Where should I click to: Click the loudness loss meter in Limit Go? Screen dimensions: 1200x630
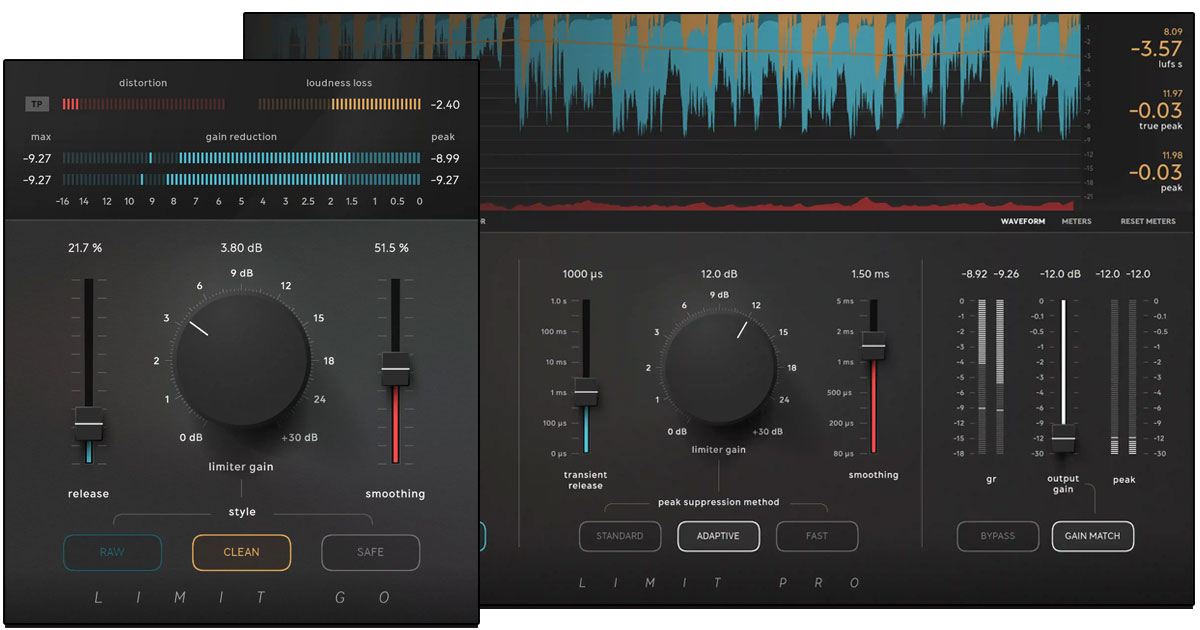pos(340,104)
